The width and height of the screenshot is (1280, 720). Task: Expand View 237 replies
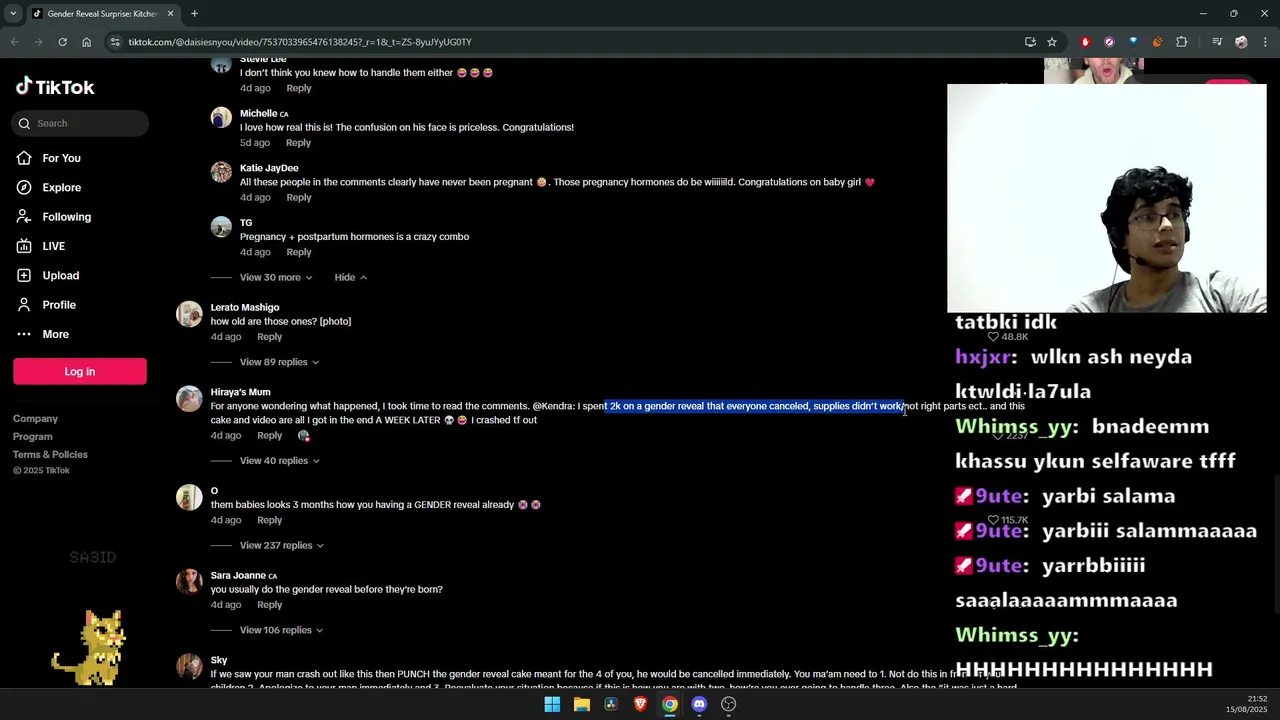click(x=282, y=545)
